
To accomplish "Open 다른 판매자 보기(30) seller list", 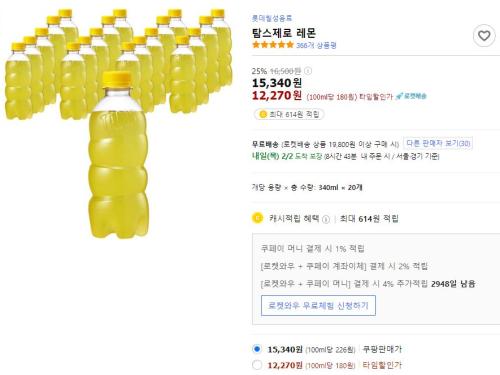I will pyautogui.click(x=438, y=143).
